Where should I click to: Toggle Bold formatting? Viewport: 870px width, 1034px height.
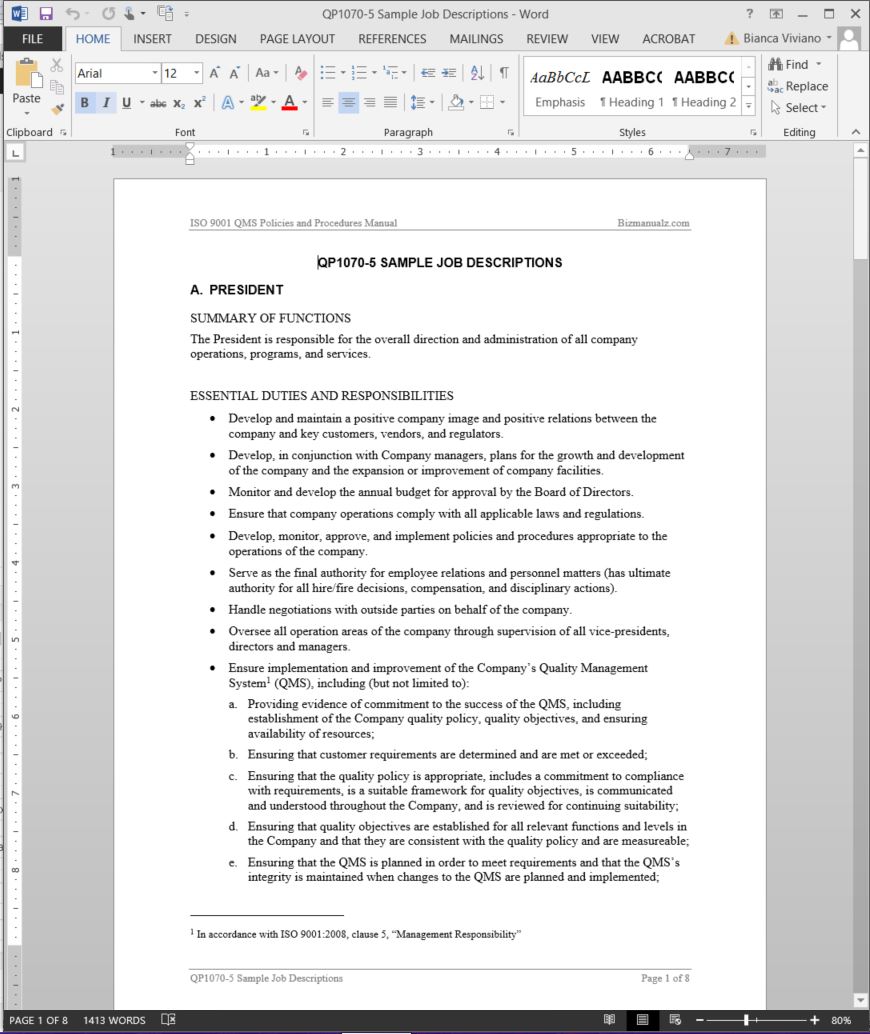tap(84, 102)
